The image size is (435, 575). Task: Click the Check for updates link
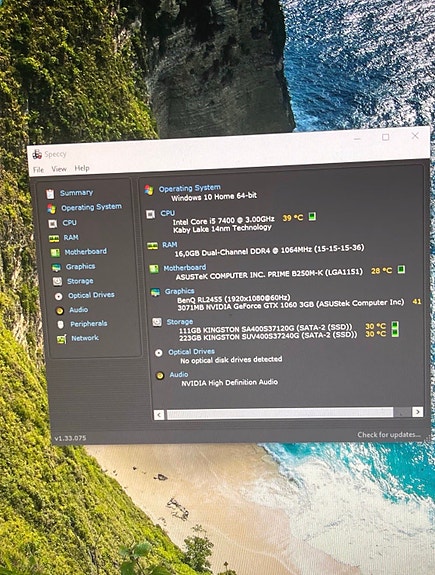tap(389, 435)
